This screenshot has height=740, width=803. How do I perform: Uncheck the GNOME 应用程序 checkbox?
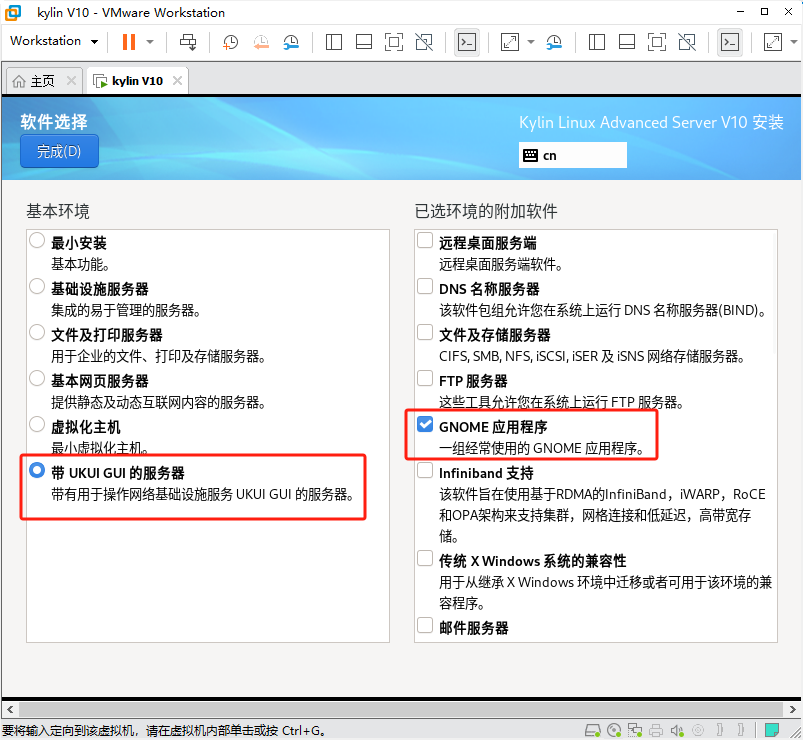pyautogui.click(x=425, y=425)
